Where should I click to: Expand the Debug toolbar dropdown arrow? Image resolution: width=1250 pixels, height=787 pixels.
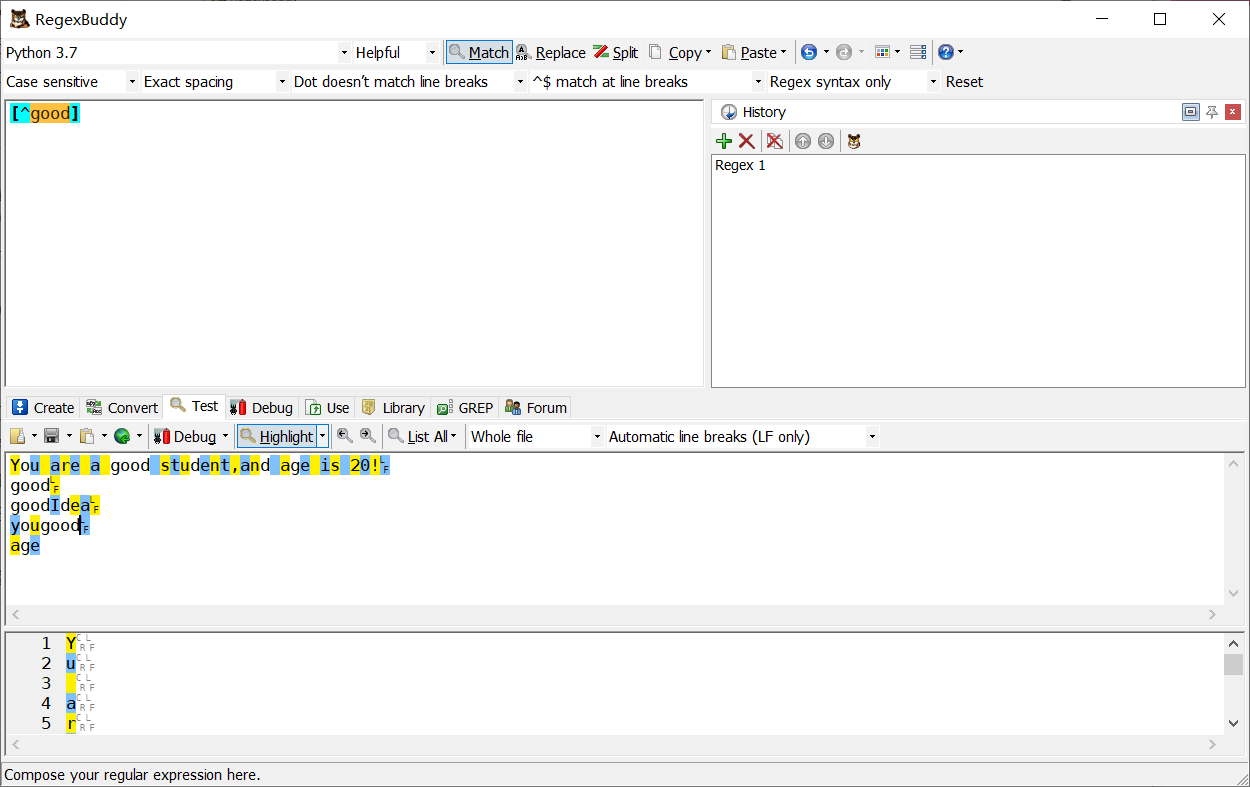click(x=225, y=437)
